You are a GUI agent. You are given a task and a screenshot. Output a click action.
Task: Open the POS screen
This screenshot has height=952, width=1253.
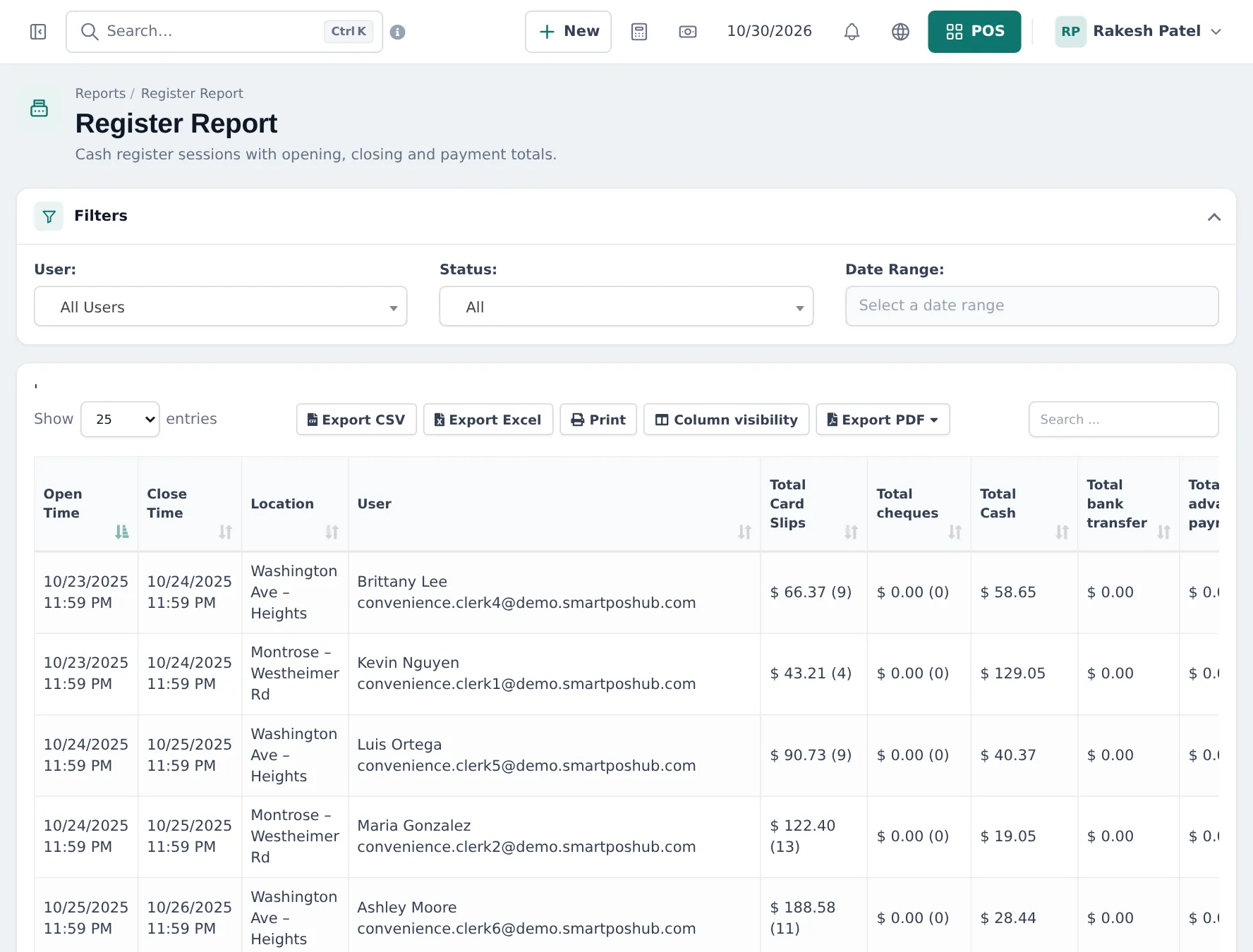(974, 32)
